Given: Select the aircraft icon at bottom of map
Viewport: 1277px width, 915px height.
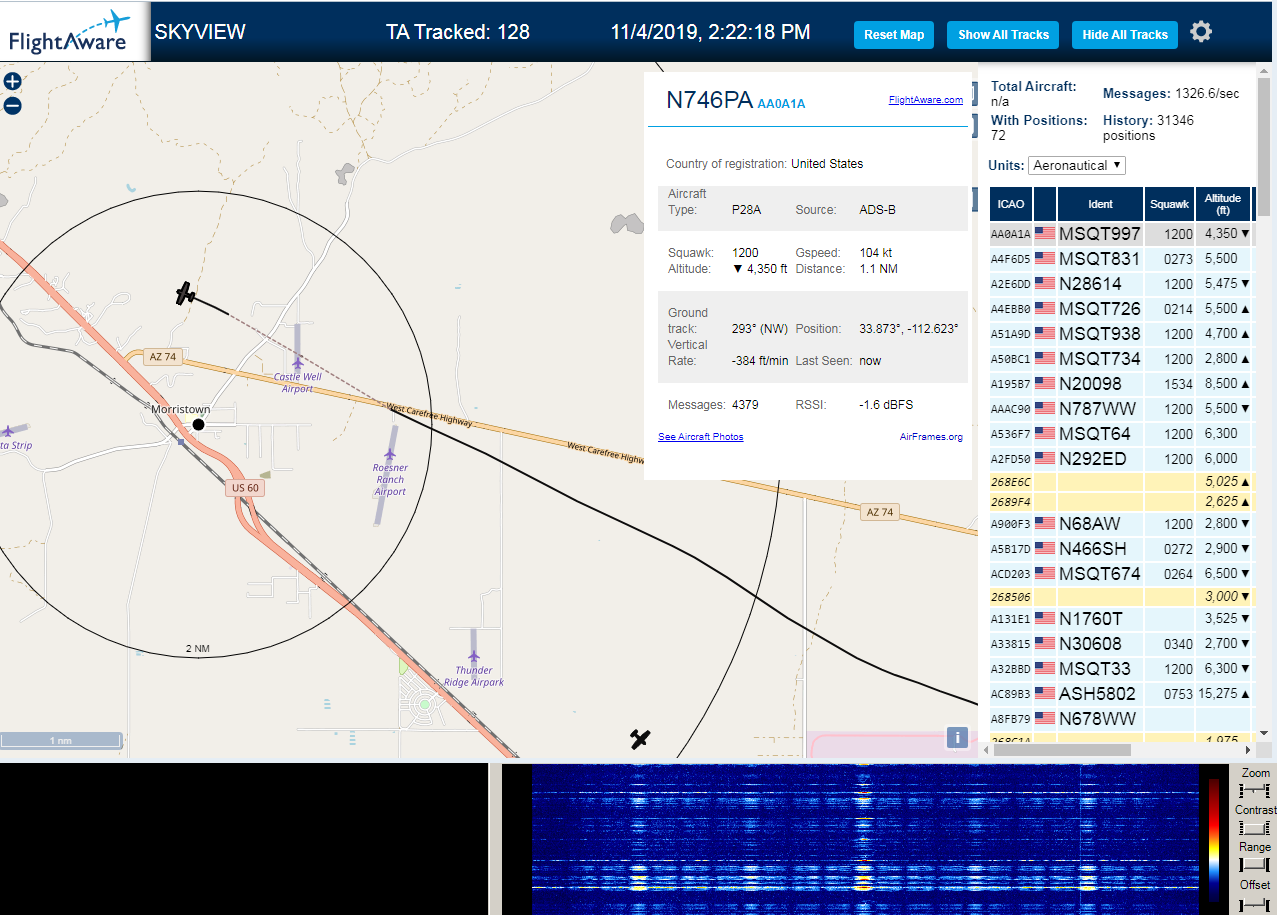Looking at the screenshot, I should 640,739.
